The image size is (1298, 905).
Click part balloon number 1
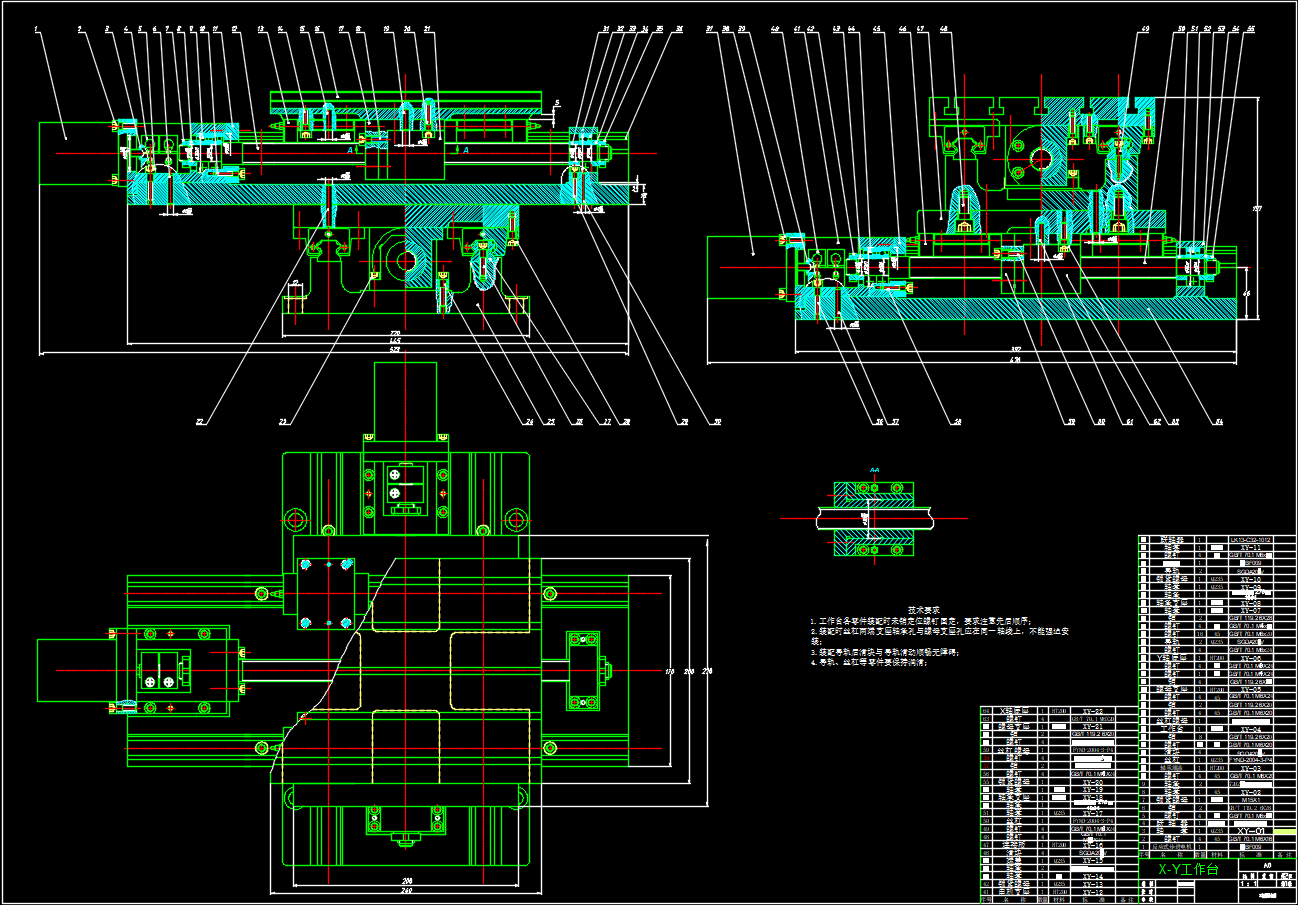click(36, 30)
